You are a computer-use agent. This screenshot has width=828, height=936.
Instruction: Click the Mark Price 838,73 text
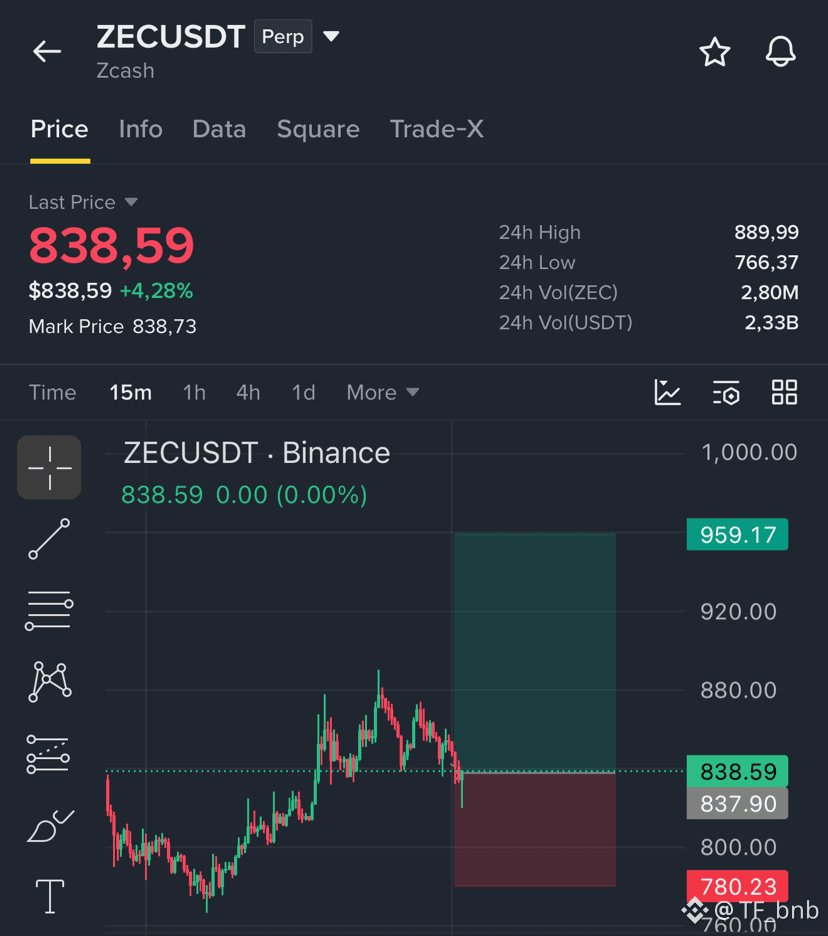point(112,327)
